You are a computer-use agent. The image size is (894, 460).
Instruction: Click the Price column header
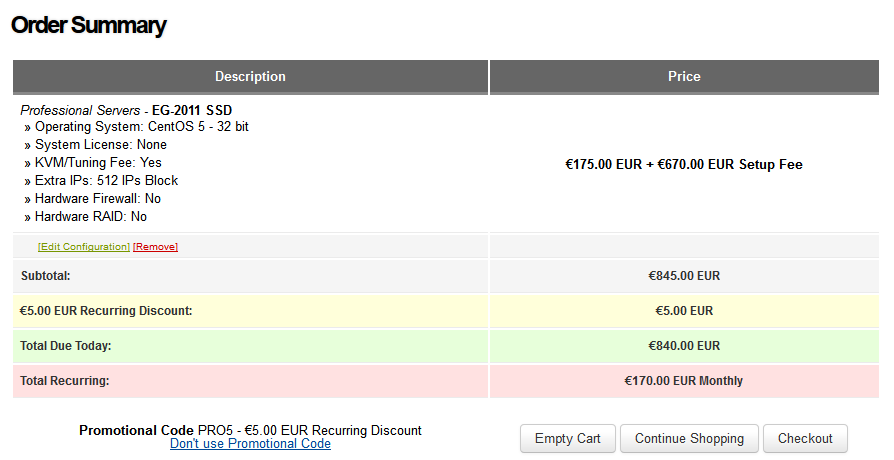click(x=684, y=77)
